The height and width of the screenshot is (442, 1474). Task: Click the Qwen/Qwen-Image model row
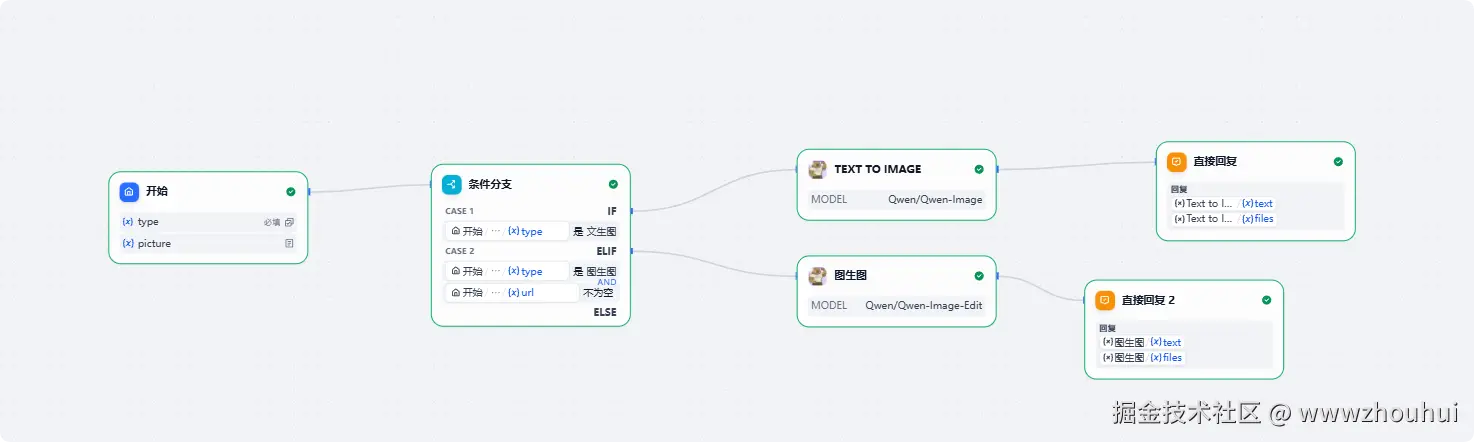896,199
